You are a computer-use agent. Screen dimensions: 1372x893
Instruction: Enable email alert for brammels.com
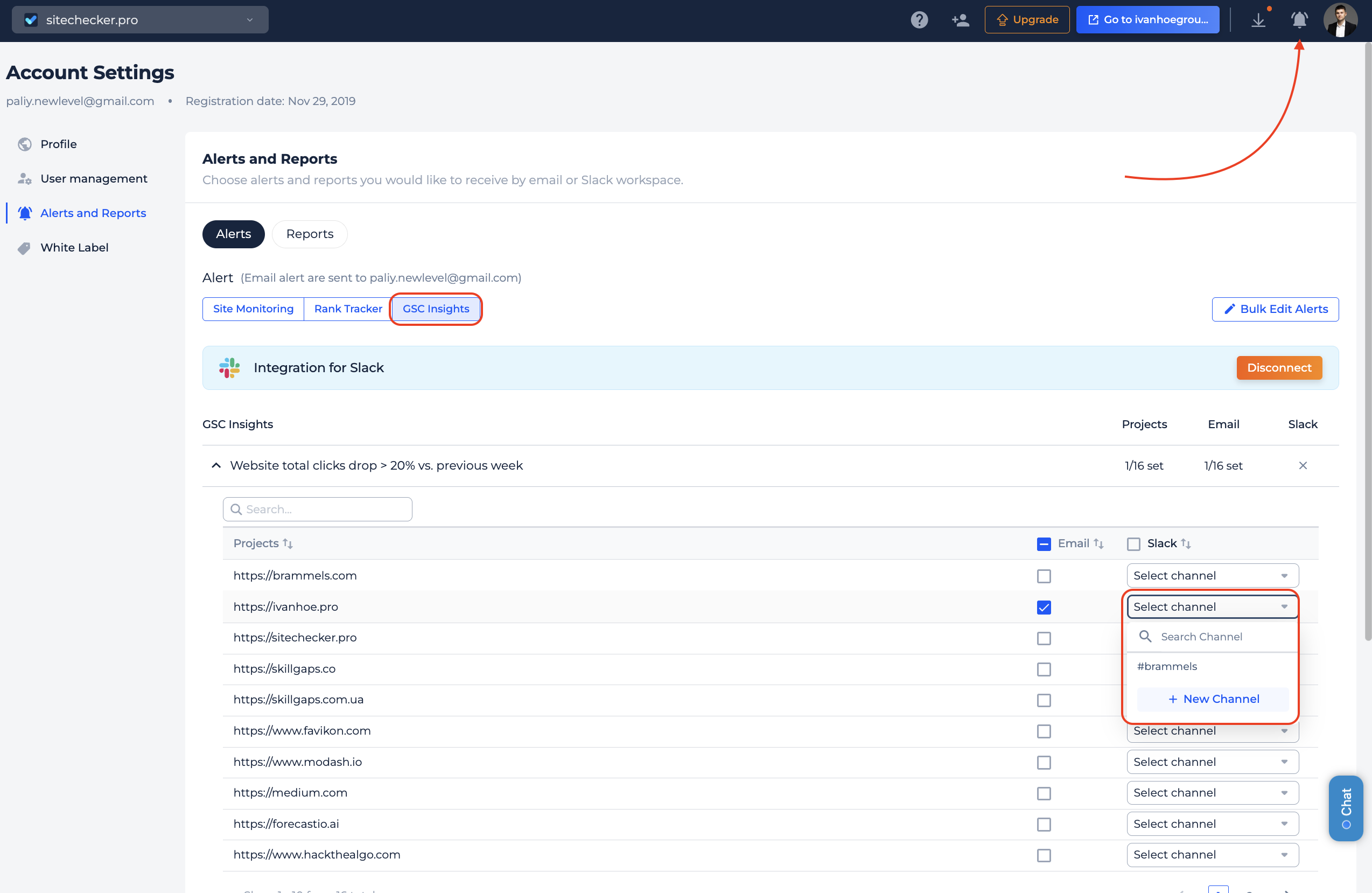[1044, 576]
